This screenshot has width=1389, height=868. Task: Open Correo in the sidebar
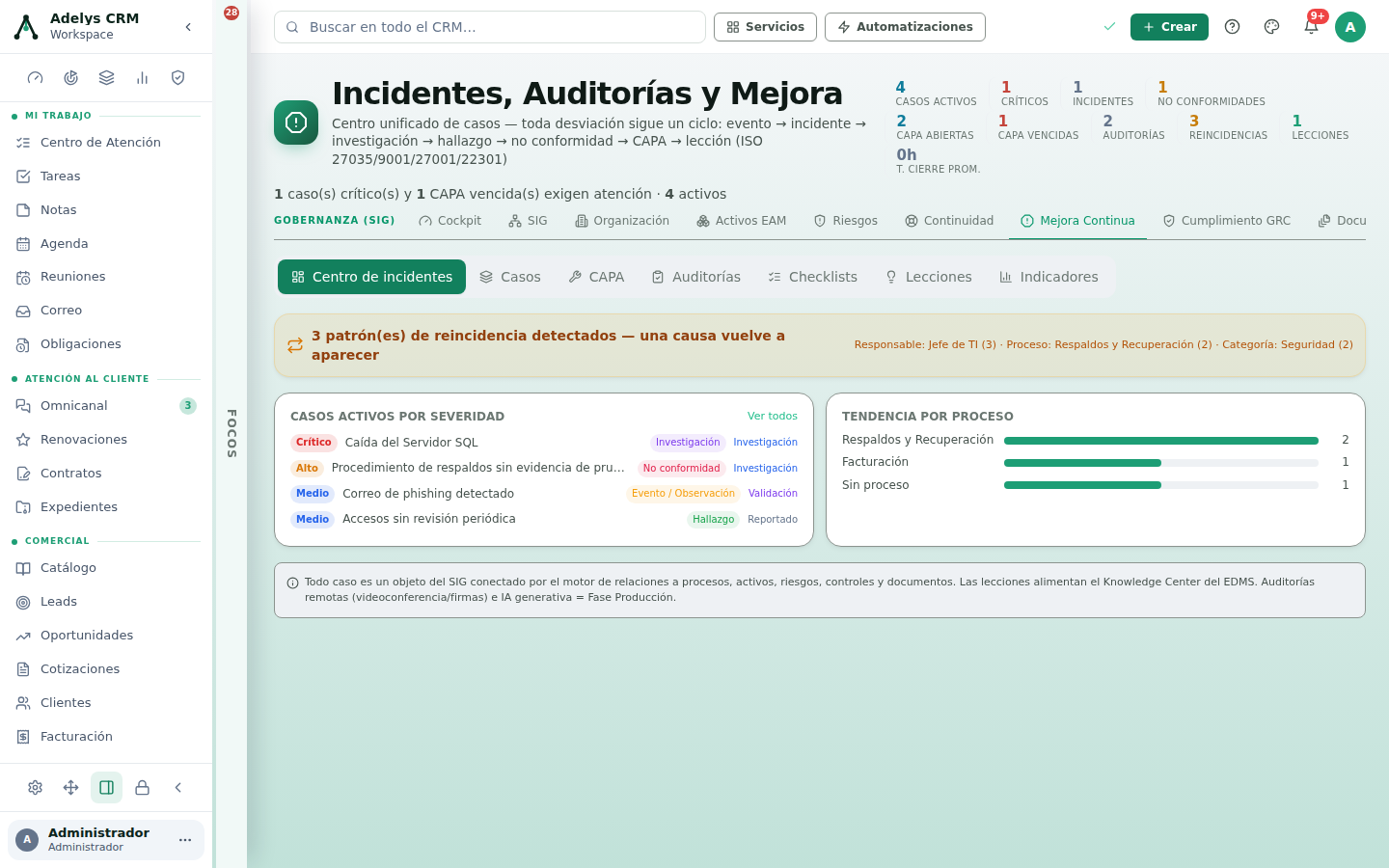(x=106, y=311)
